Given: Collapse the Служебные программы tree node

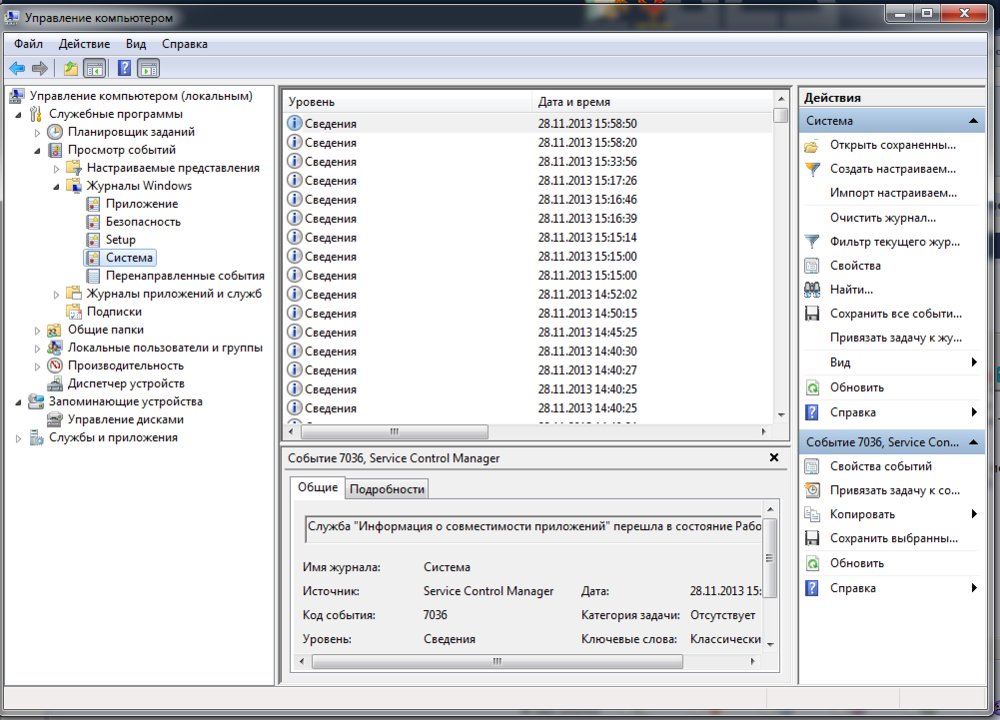Looking at the screenshot, I should tap(18, 115).
